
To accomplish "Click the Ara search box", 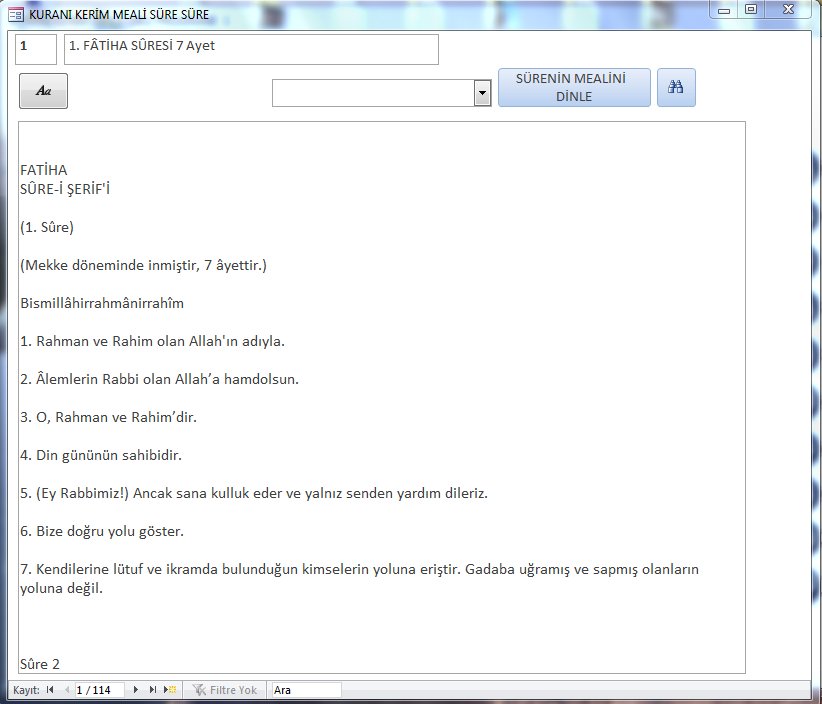I will (x=305, y=690).
